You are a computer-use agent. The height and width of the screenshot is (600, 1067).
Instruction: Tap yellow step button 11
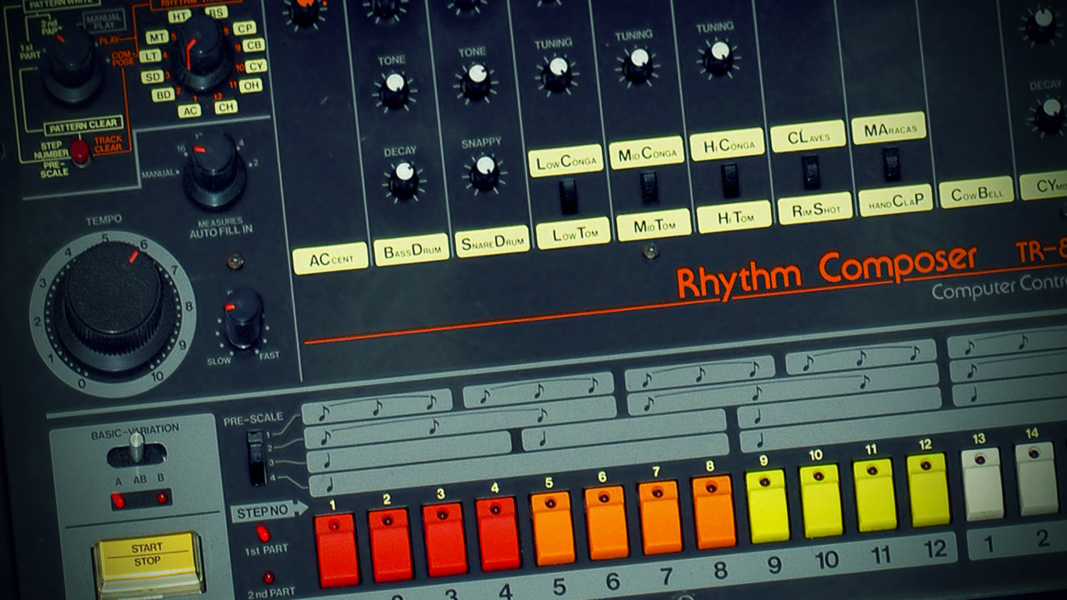point(875,495)
